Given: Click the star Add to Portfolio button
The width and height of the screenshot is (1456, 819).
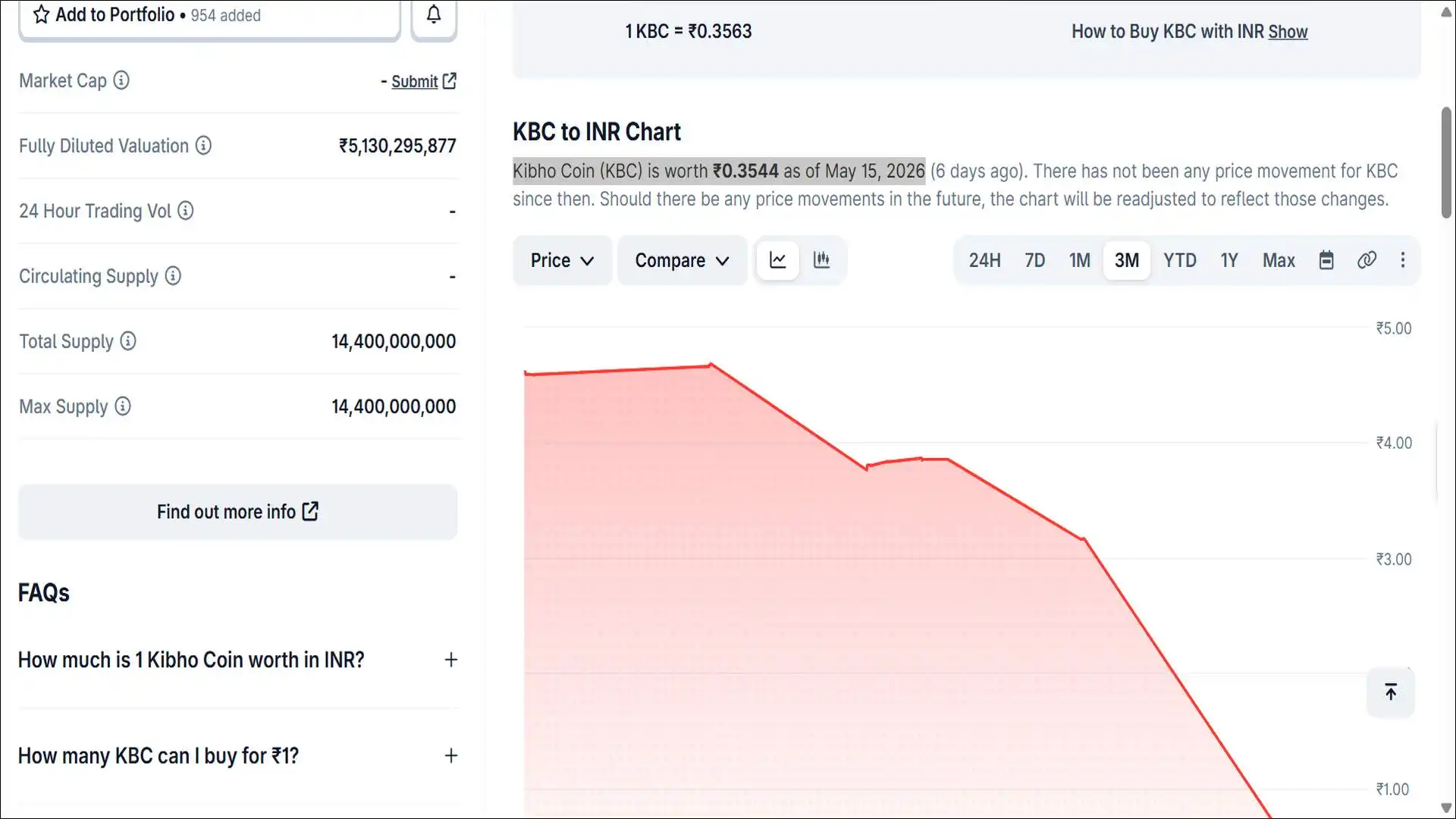Looking at the screenshot, I should pyautogui.click(x=209, y=15).
